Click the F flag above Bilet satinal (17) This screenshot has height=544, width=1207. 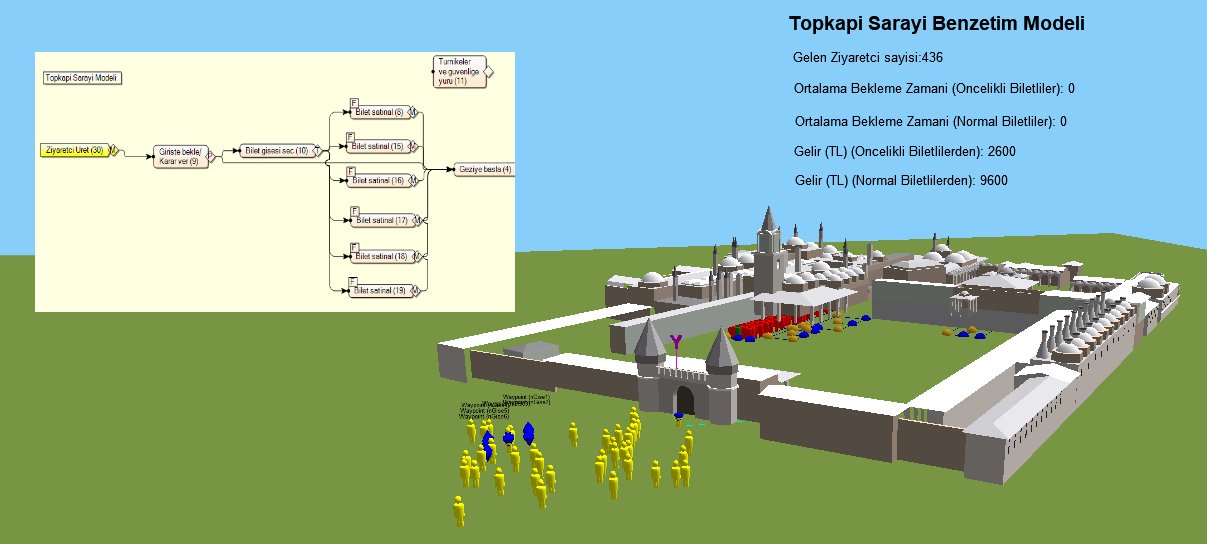coord(354,210)
